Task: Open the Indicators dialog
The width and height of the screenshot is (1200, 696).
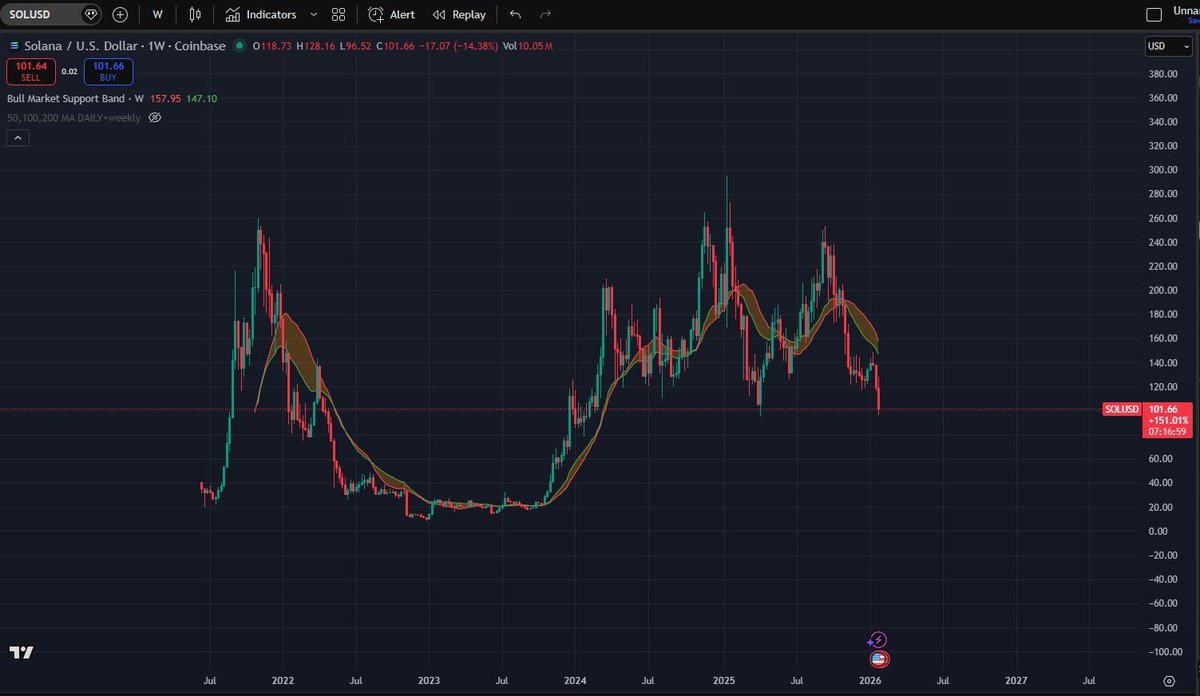Action: (x=261, y=15)
